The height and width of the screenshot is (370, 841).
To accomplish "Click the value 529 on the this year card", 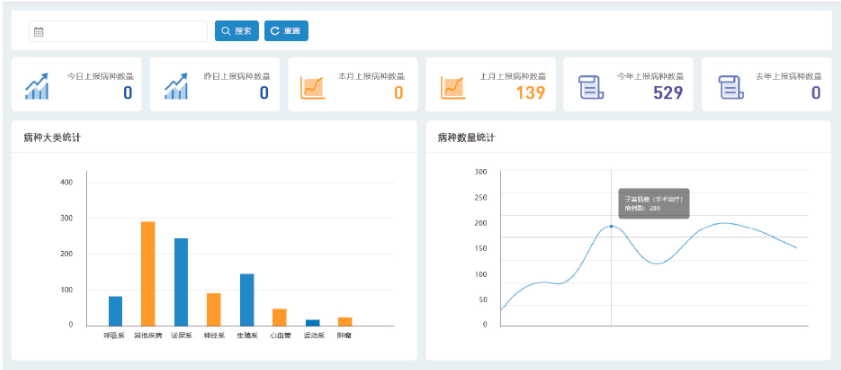I will 668,93.
